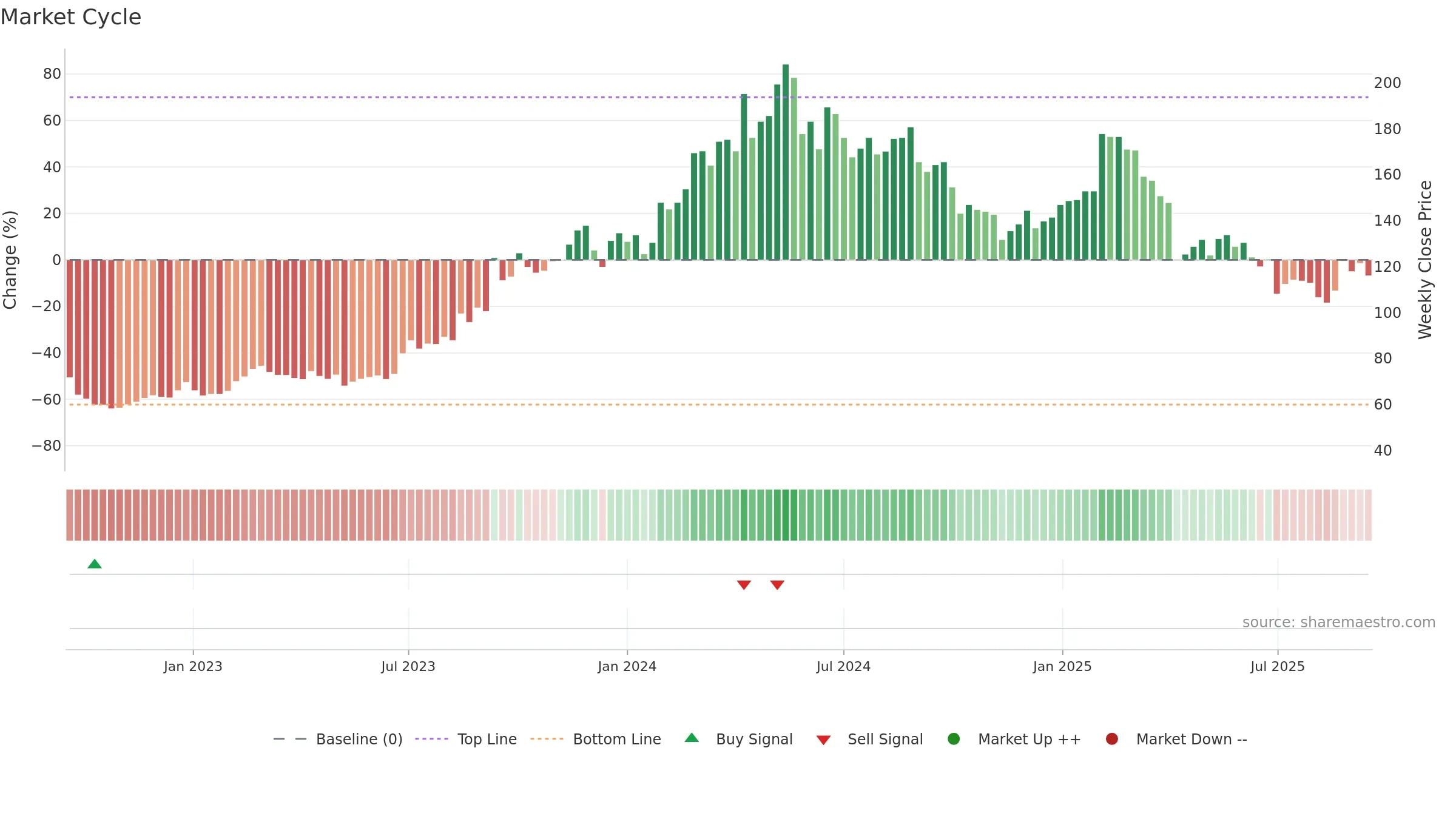Click the purple dotted Top Line legend swatch
This screenshot has width=1456, height=819.
[431, 739]
